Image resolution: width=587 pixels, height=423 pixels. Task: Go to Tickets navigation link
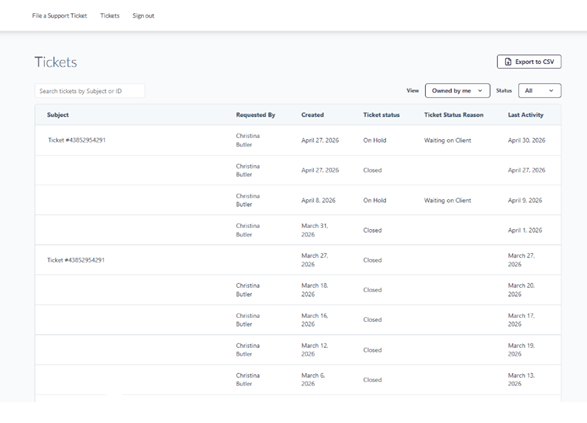point(110,16)
